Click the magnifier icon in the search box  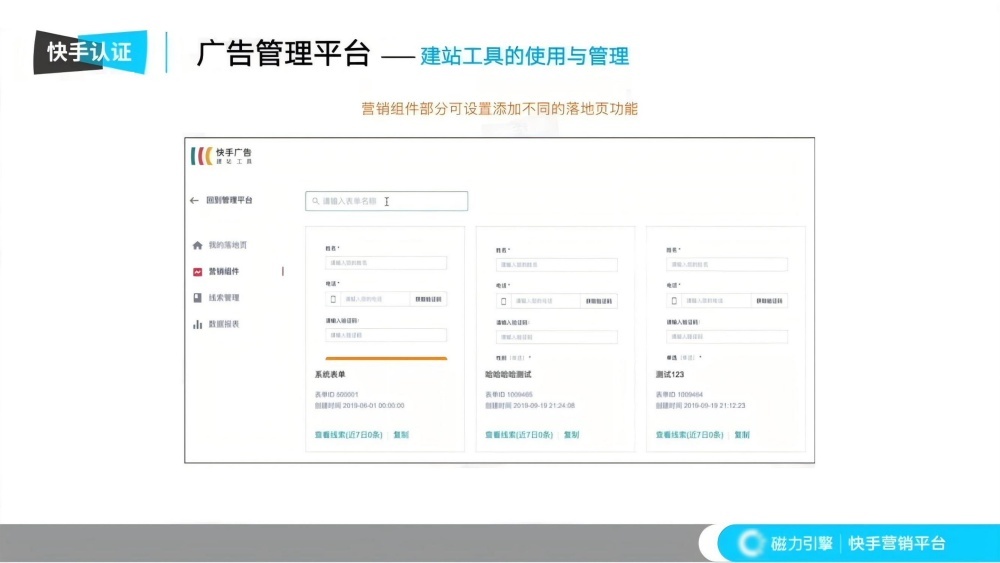click(x=315, y=201)
